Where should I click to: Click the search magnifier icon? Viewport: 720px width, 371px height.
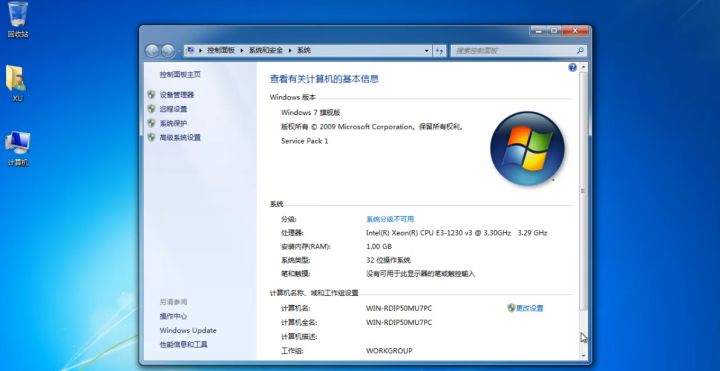tap(580, 51)
